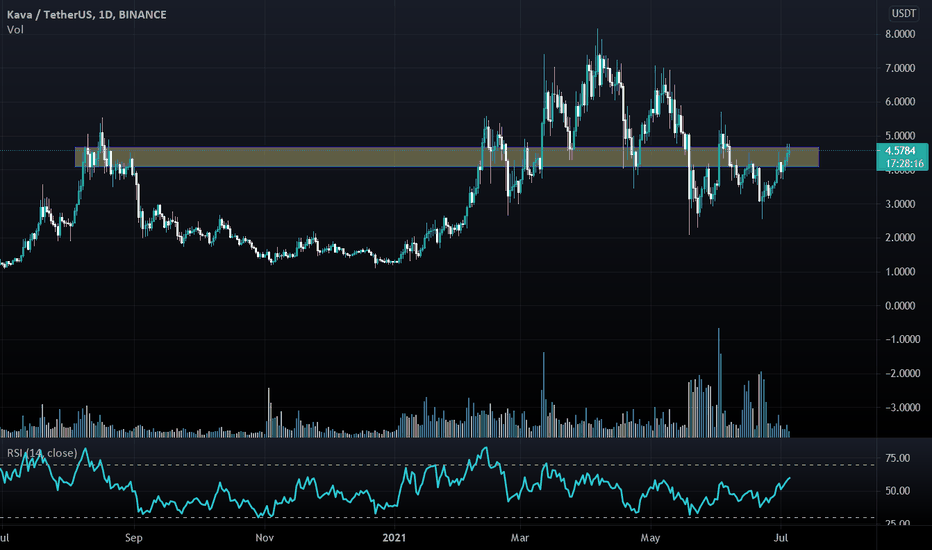Click the cyan RSI line at its latest value

pyautogui.click(x=789, y=477)
